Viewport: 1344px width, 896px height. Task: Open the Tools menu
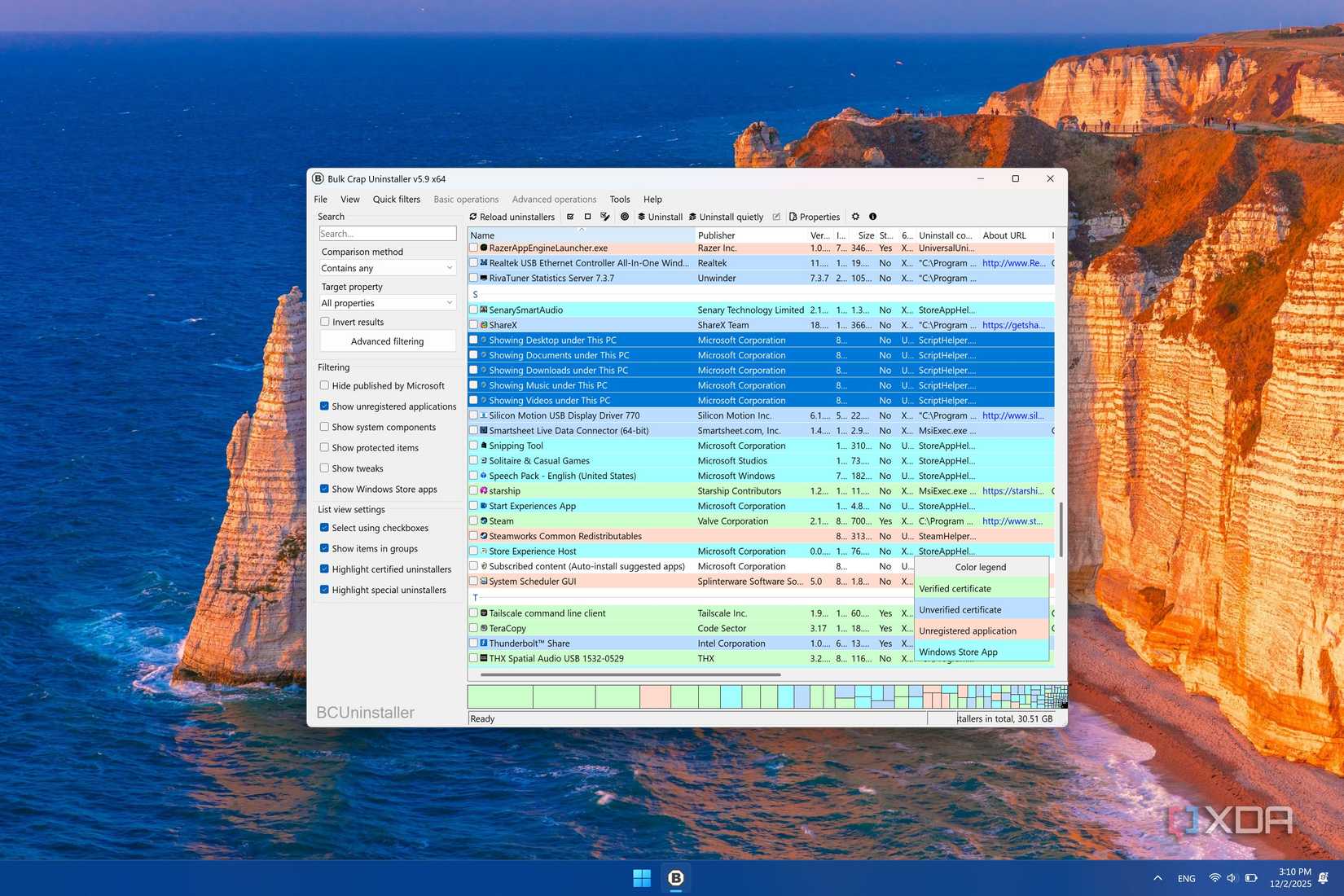620,199
